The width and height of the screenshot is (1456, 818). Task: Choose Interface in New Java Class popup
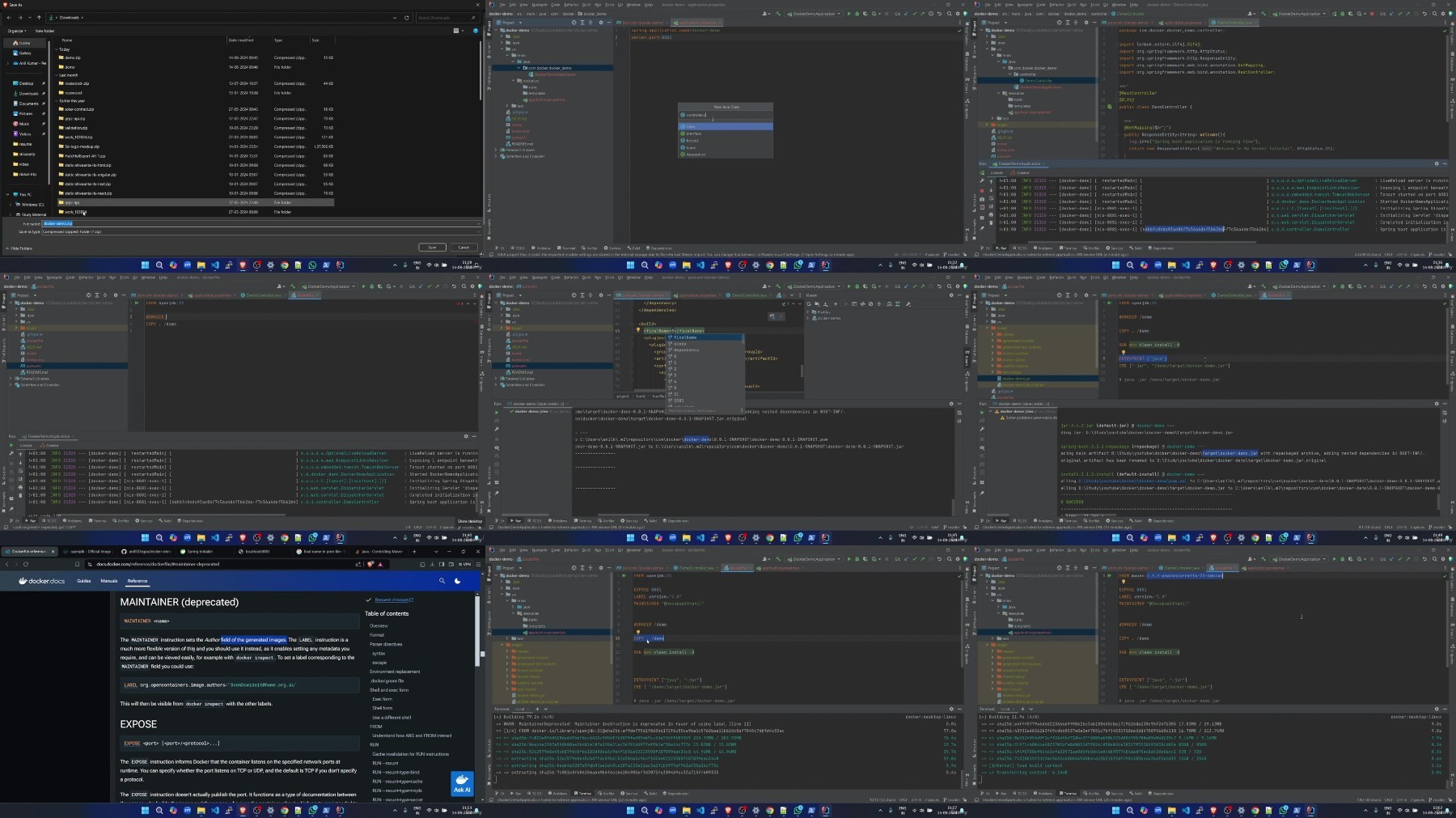click(726, 134)
